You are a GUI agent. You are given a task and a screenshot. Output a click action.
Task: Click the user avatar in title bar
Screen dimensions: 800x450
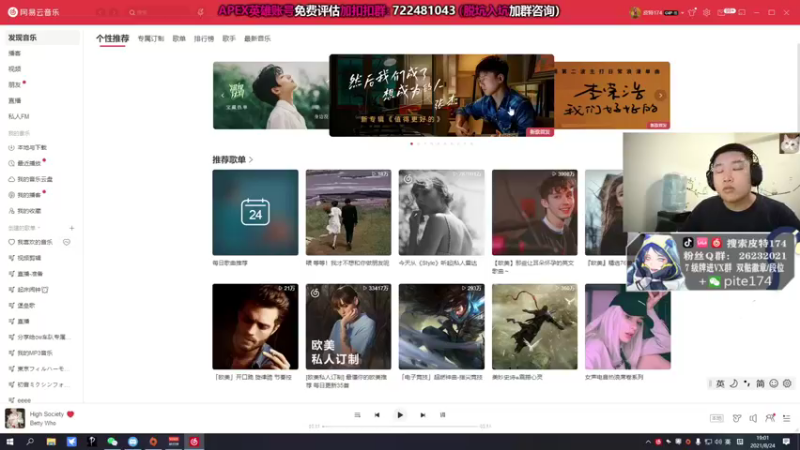[x=635, y=12]
